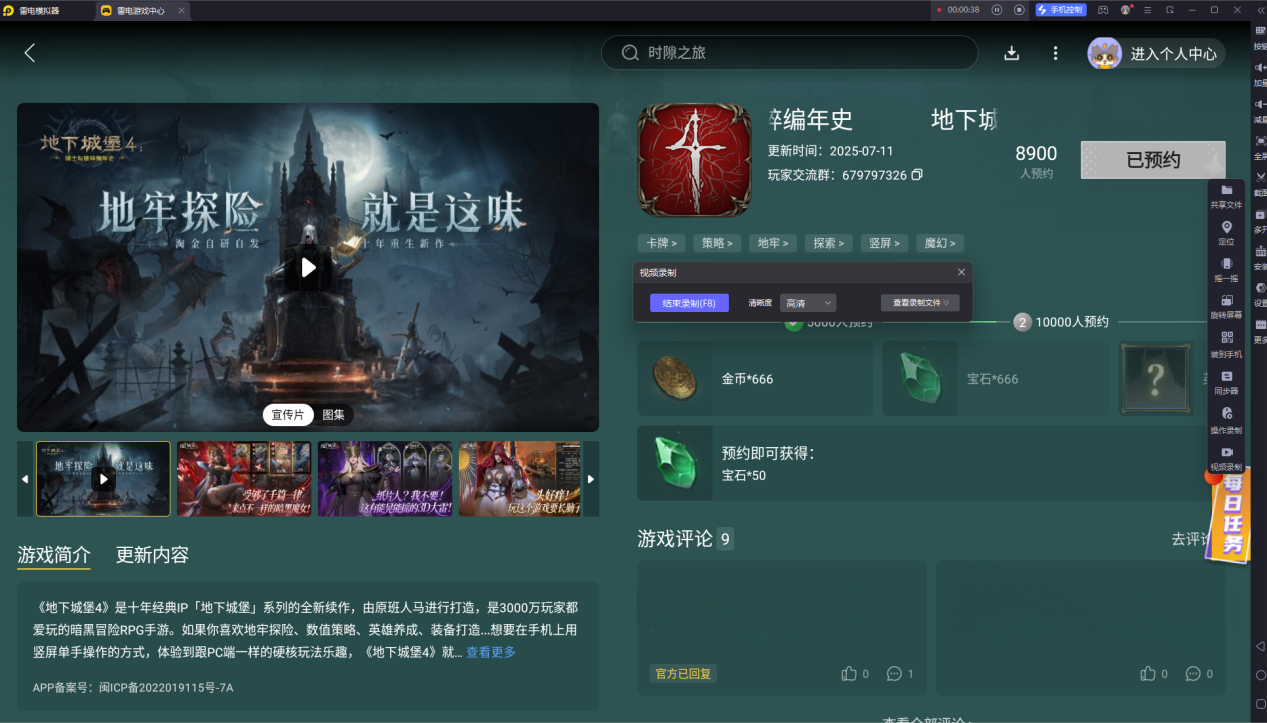Viewport: 1267px width, 723px height.
Task: Collapse the right sidebar with double chevron
Action: coord(1259,10)
